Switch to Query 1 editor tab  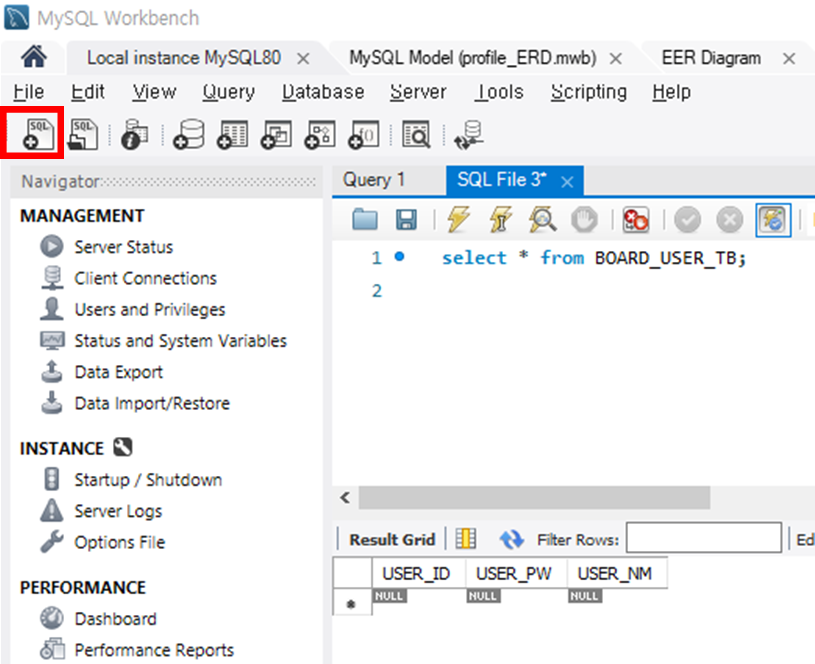(x=374, y=180)
